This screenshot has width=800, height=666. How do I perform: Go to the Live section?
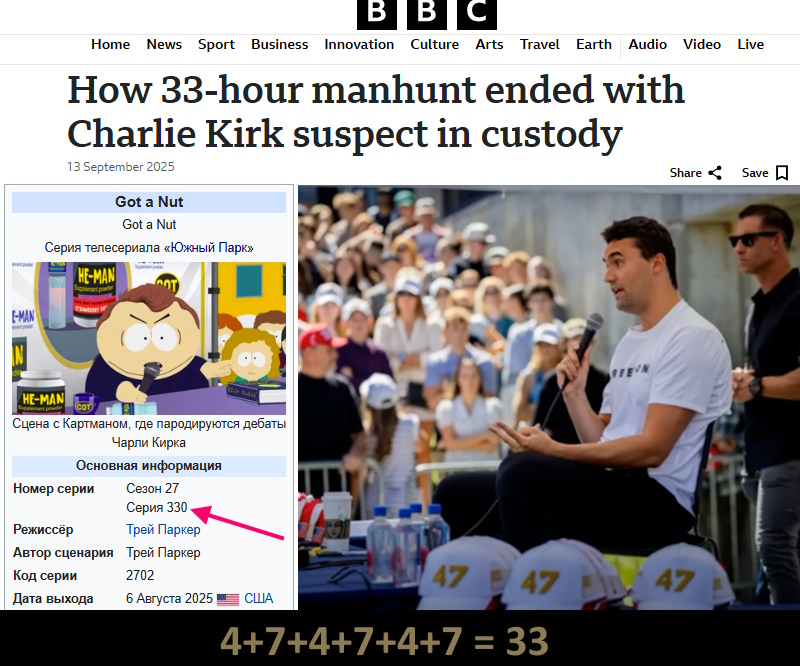(x=751, y=44)
